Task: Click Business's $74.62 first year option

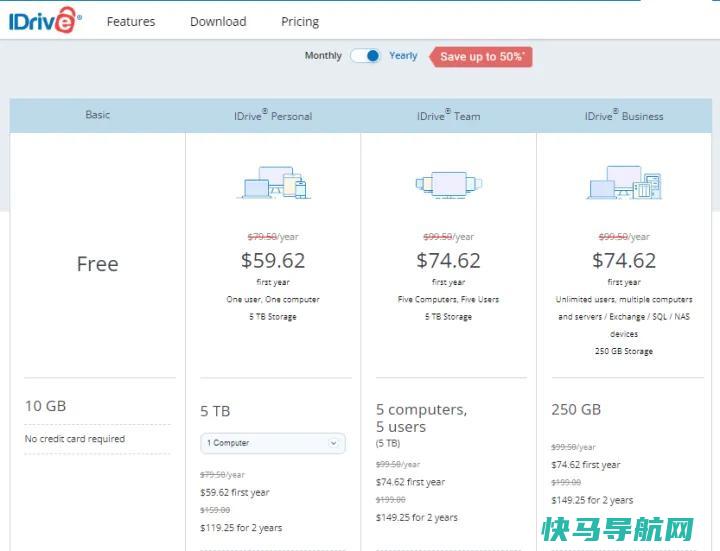Action: [586, 465]
